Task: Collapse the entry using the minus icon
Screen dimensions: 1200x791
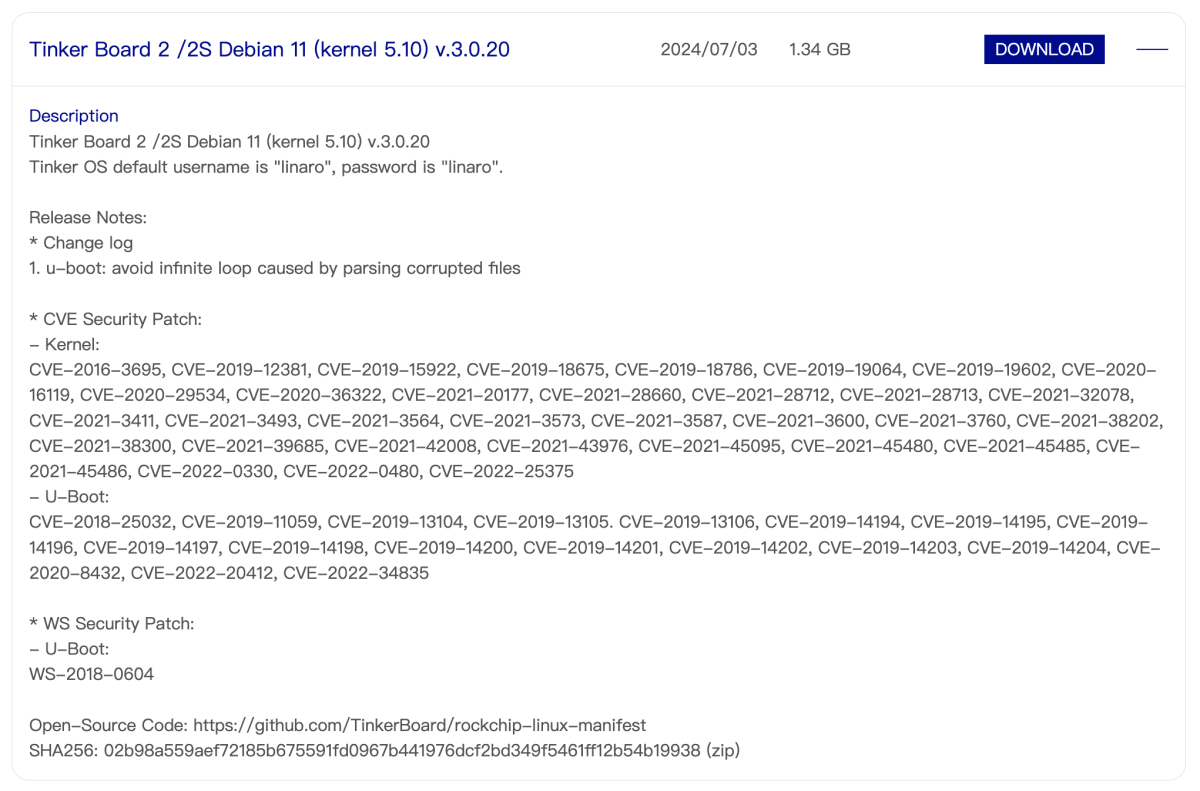Action: click(1152, 49)
